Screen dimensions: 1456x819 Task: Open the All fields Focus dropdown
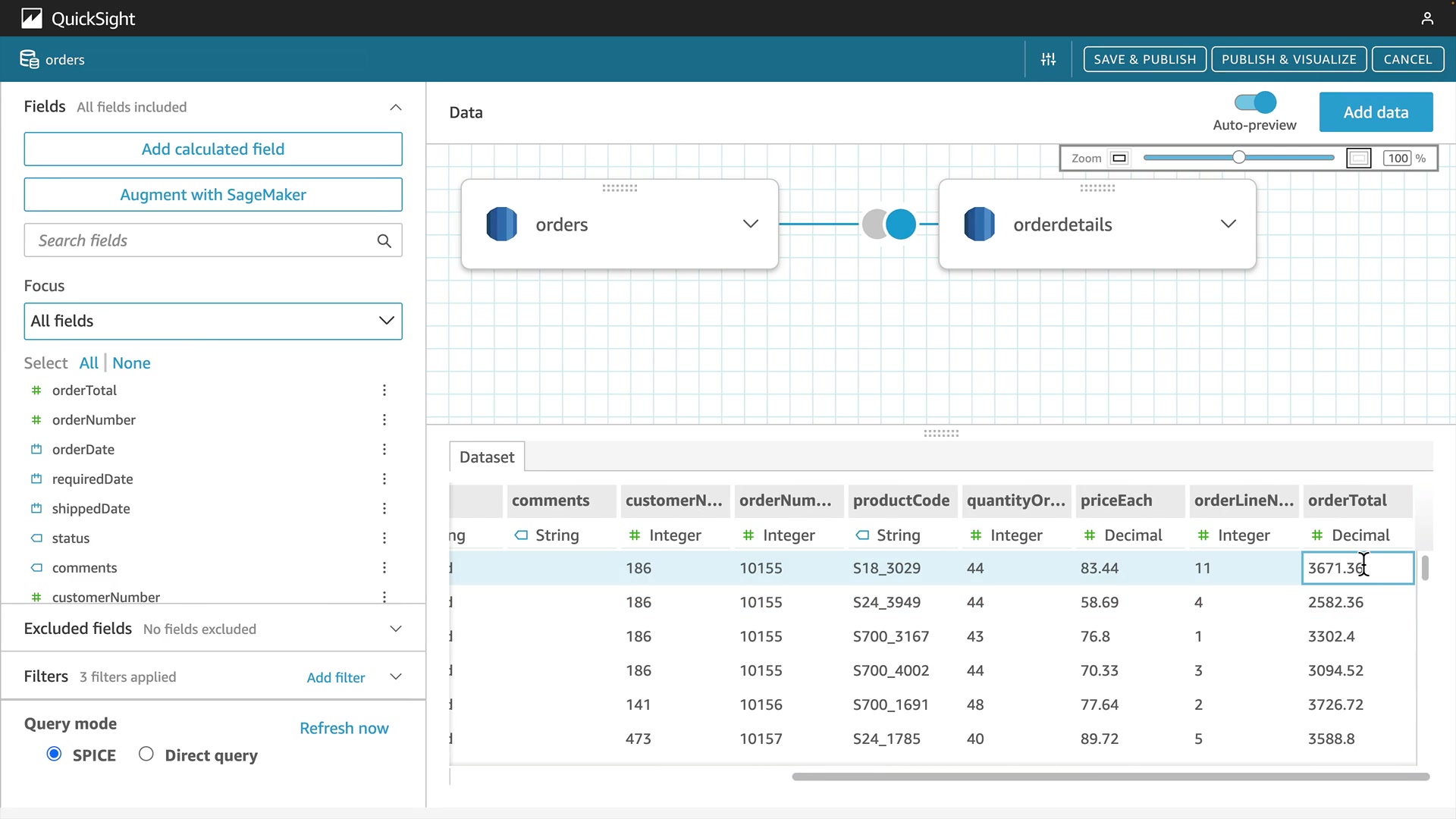coord(213,322)
